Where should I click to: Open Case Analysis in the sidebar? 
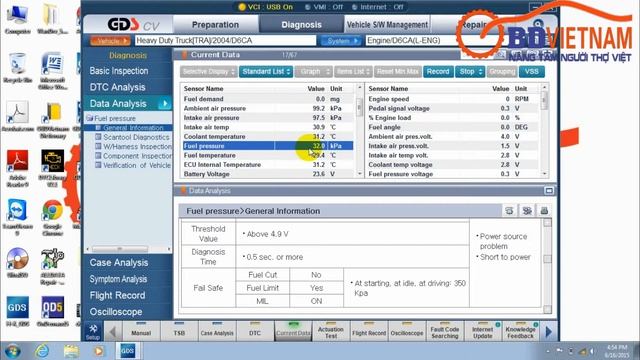pos(119,263)
